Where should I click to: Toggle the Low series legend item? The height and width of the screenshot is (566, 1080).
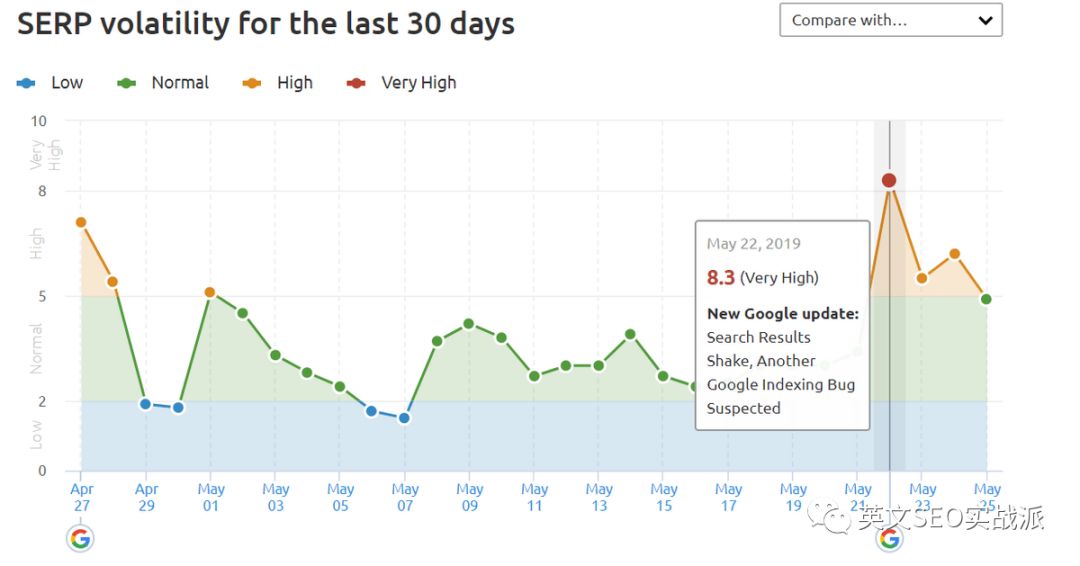[50, 83]
